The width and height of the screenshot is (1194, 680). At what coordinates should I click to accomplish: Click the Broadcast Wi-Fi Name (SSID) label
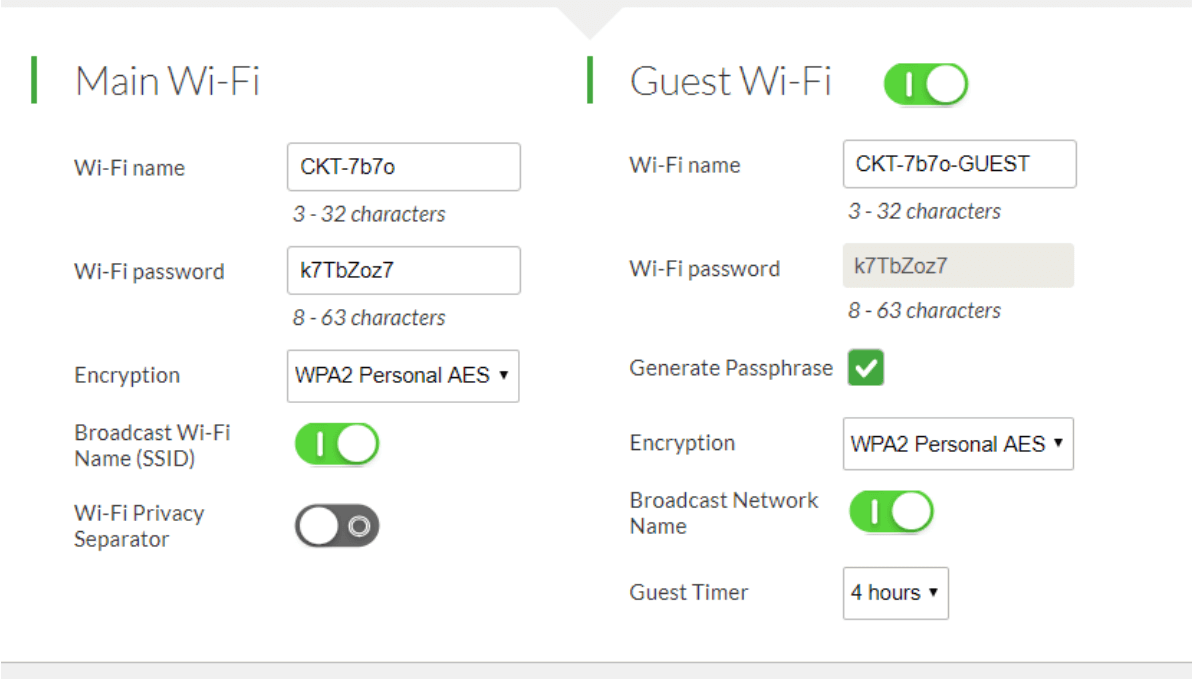coord(152,446)
